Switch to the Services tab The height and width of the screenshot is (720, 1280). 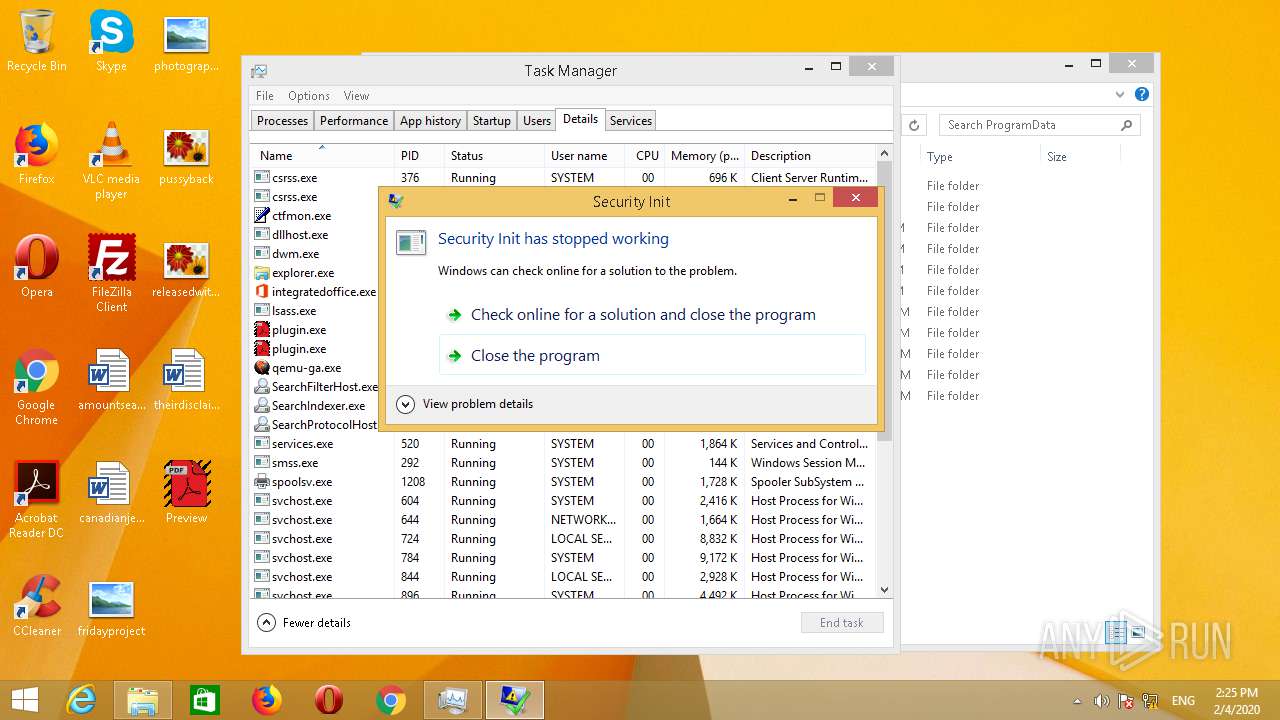pos(631,120)
